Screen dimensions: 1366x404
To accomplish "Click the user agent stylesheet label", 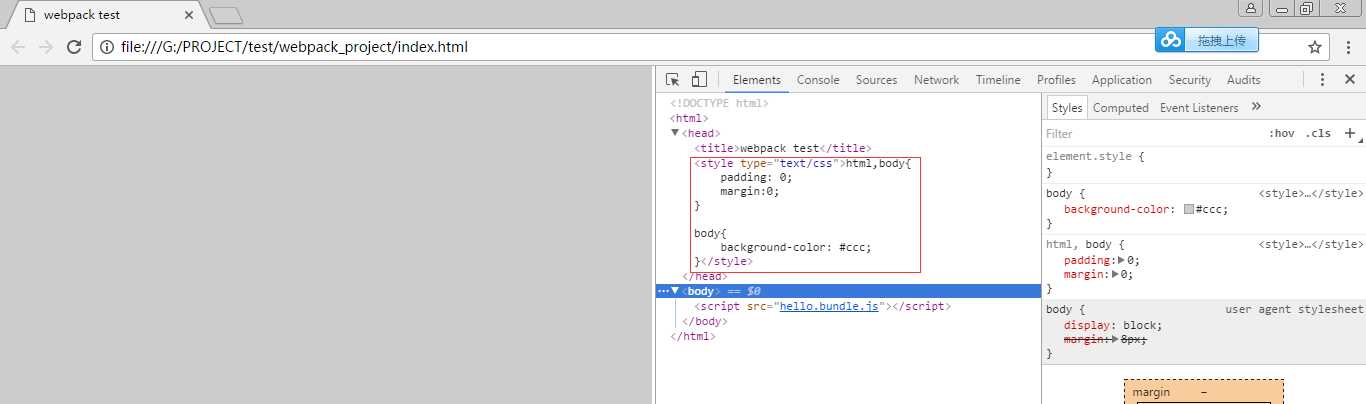I will pos(1294,310).
